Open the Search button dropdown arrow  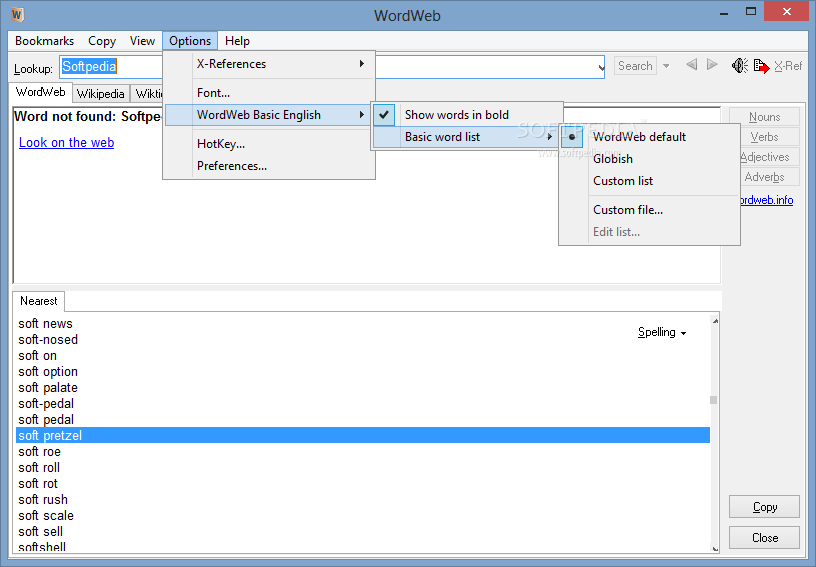point(666,66)
